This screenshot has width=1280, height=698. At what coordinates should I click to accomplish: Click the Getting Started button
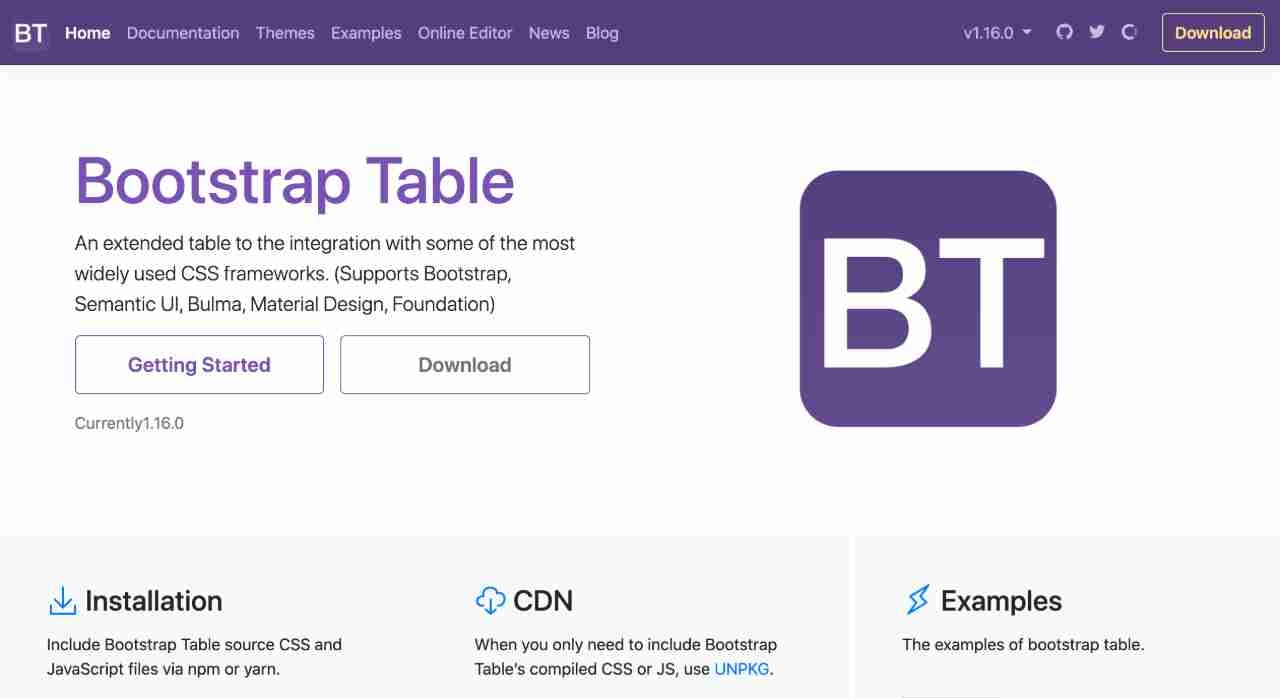(199, 364)
